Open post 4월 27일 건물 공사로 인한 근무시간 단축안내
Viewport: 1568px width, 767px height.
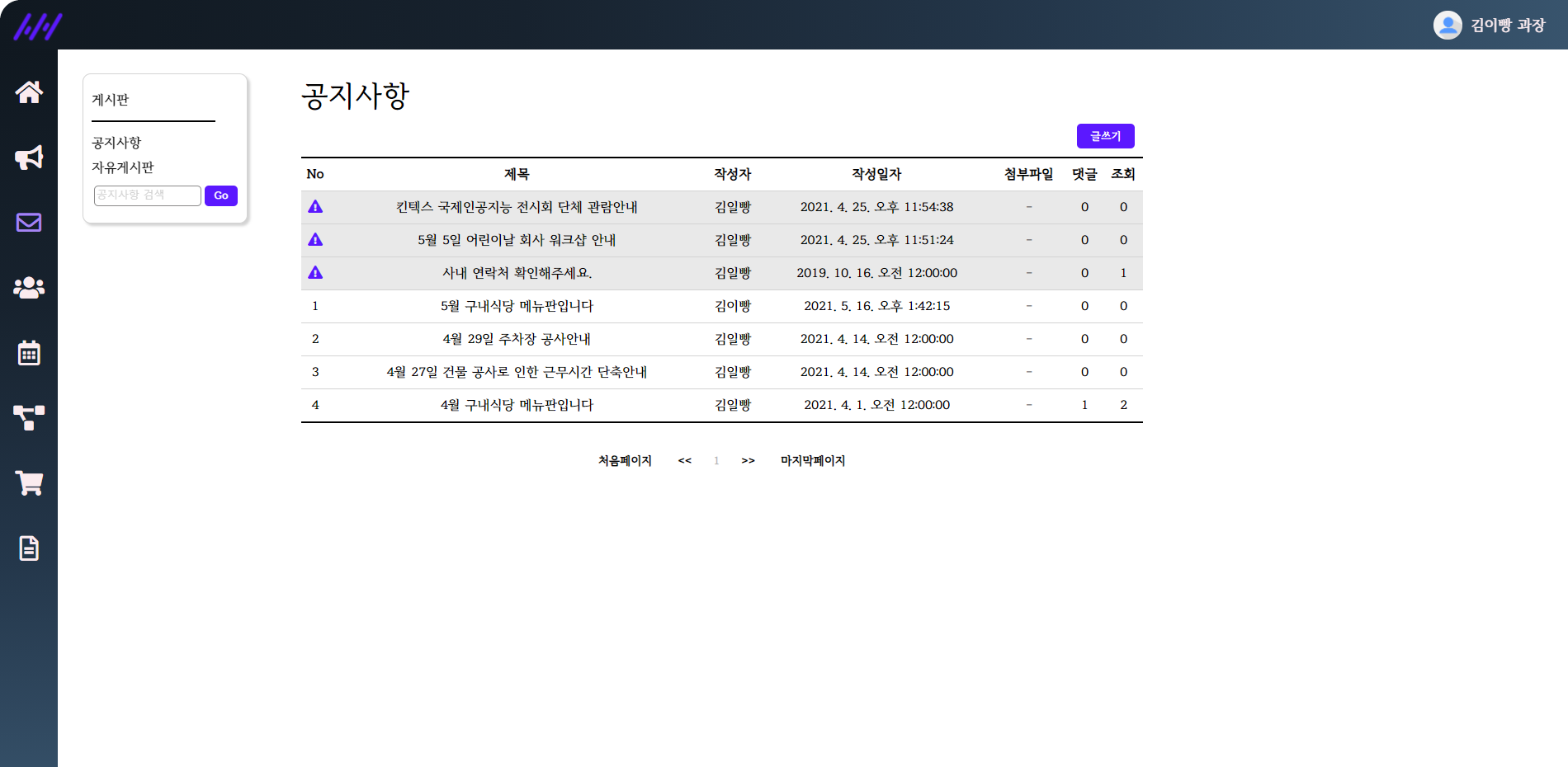(x=517, y=372)
